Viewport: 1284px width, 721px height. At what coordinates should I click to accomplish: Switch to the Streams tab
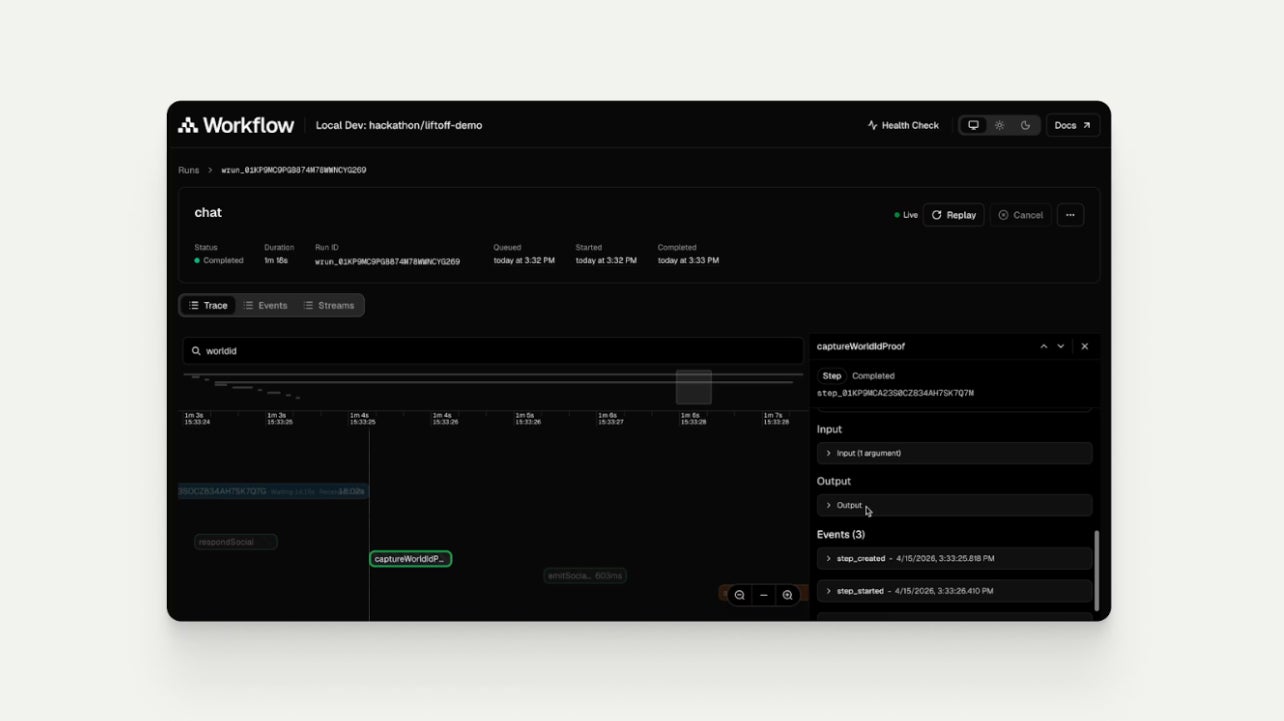click(x=329, y=305)
